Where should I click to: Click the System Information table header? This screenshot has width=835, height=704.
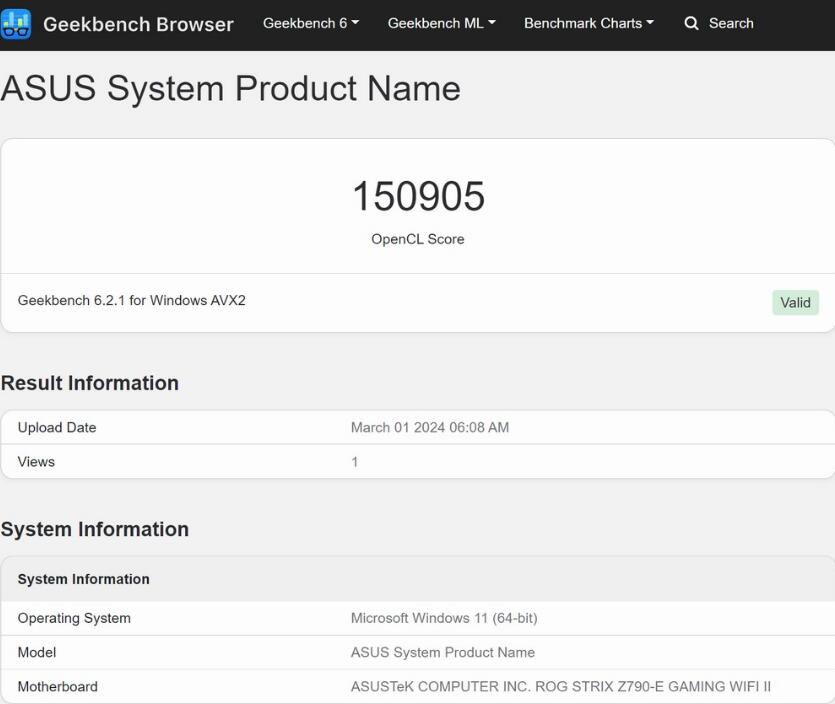click(84, 579)
